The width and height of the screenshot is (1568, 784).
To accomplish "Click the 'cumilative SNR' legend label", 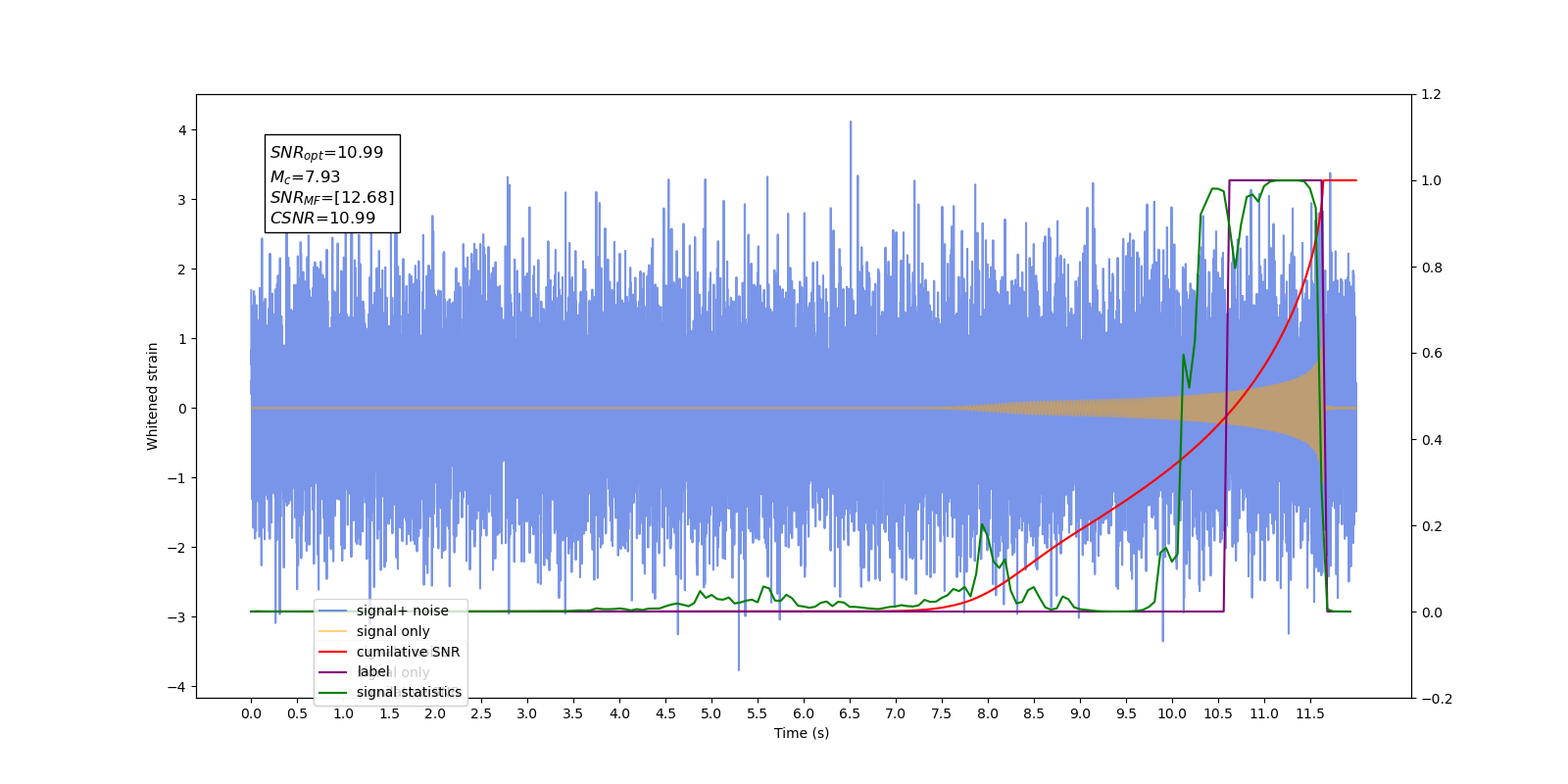I will pyautogui.click(x=408, y=652).
